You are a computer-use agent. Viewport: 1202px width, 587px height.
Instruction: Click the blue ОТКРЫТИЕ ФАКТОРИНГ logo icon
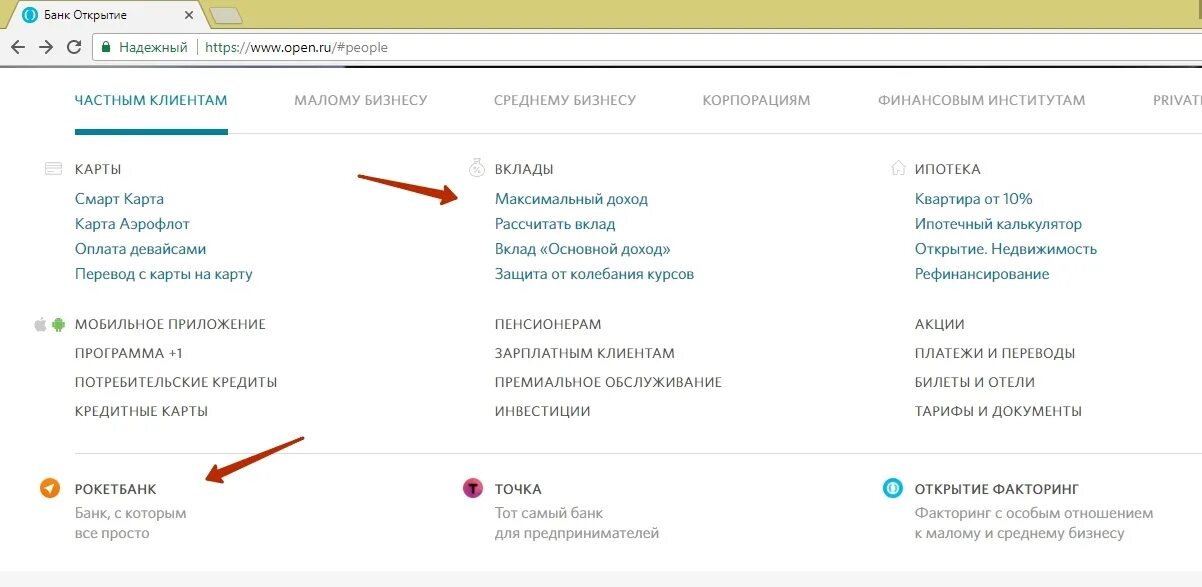[x=891, y=489]
